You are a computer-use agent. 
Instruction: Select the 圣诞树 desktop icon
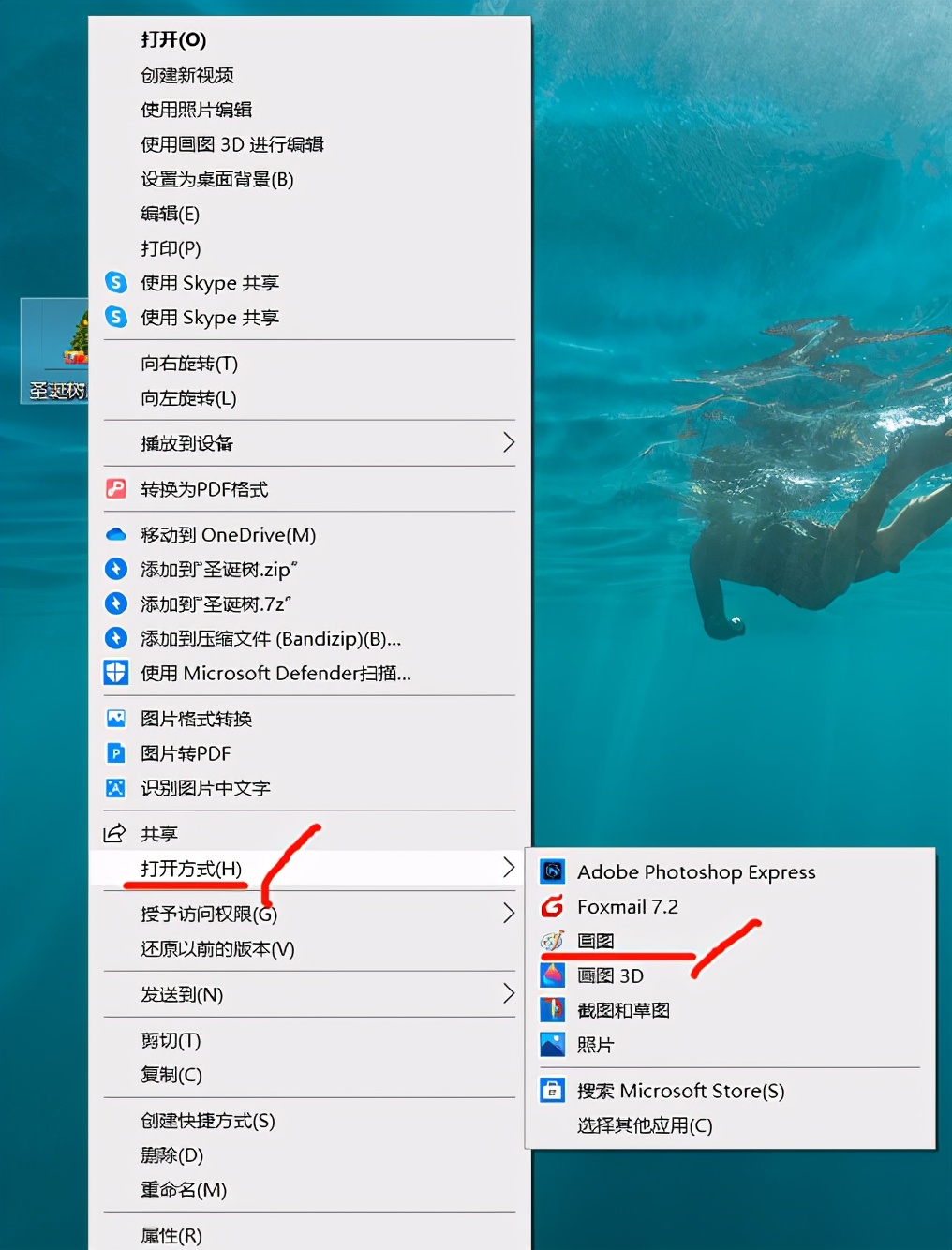(54, 351)
